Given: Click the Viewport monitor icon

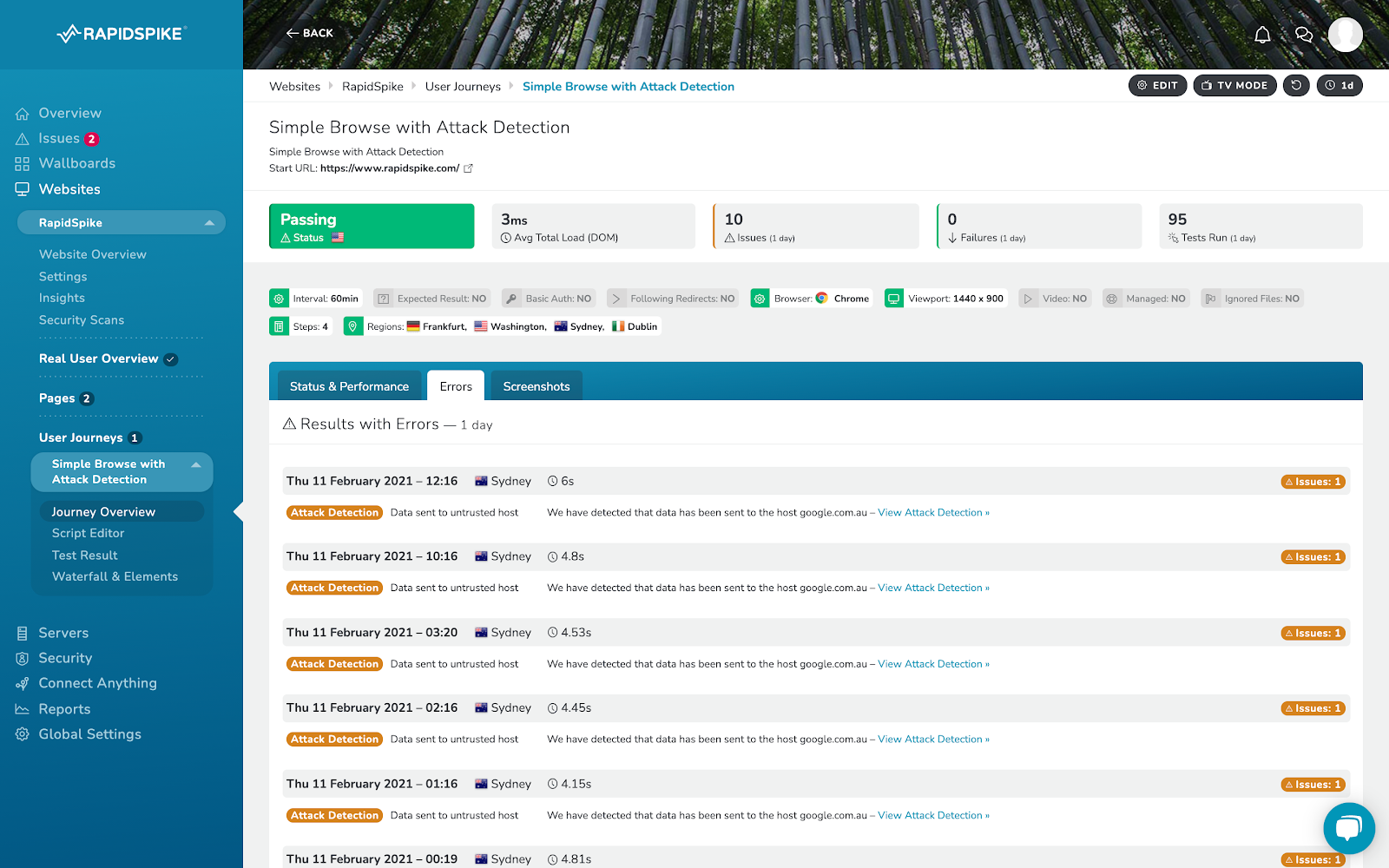Looking at the screenshot, I should pyautogui.click(x=894, y=299).
